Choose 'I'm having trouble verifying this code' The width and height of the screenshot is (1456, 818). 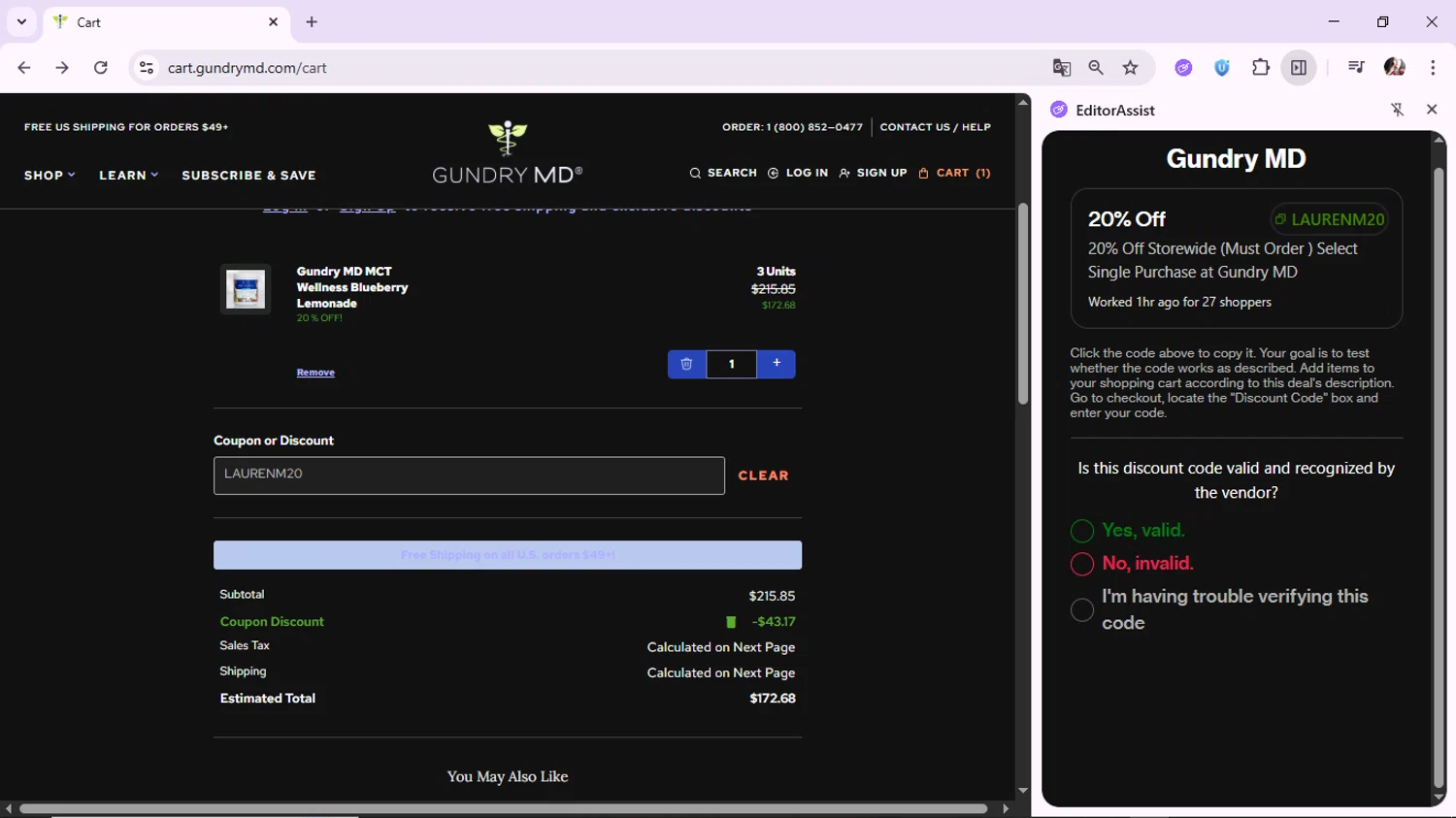click(x=1082, y=609)
